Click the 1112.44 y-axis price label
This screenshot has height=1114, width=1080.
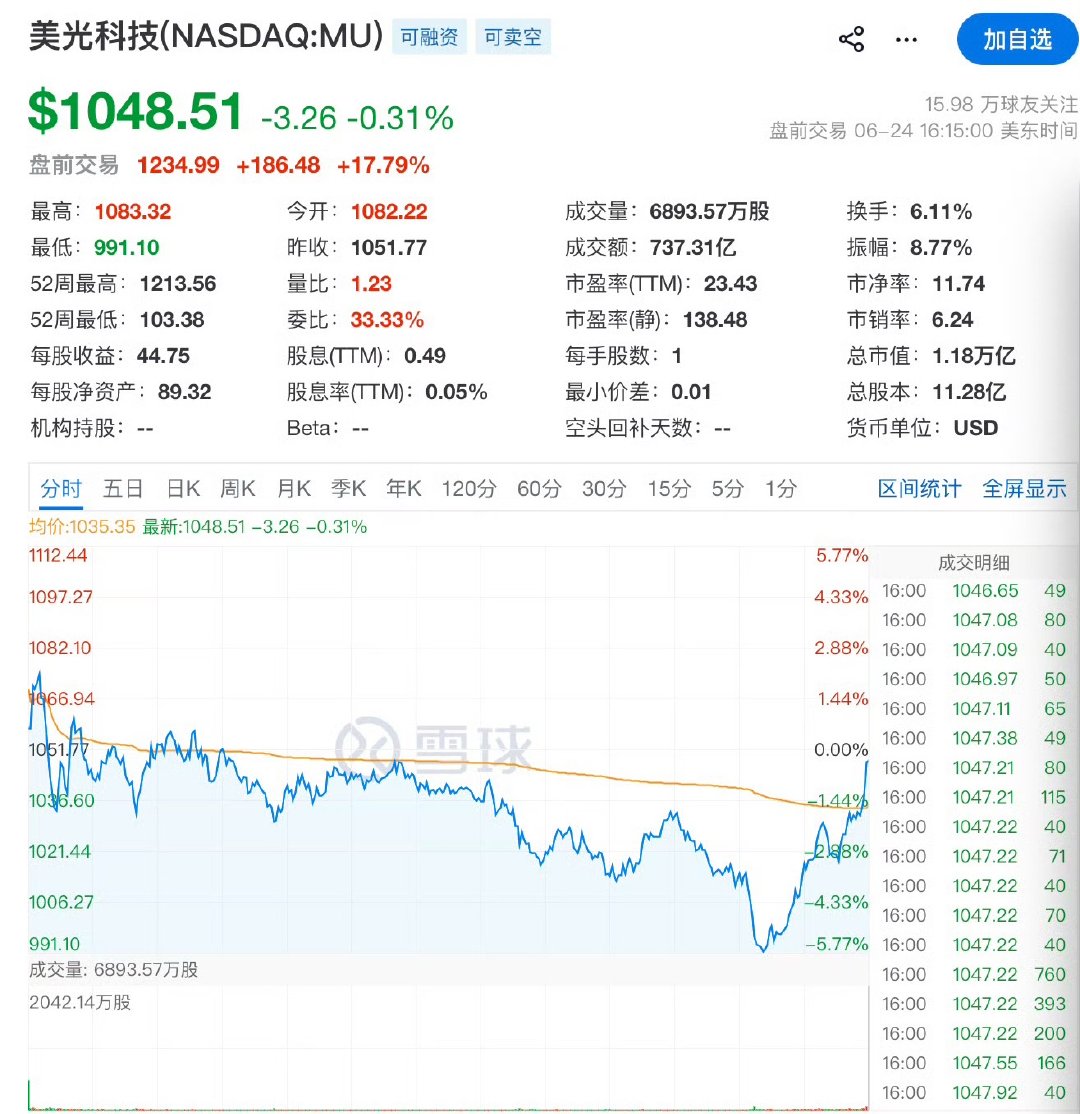[58, 555]
